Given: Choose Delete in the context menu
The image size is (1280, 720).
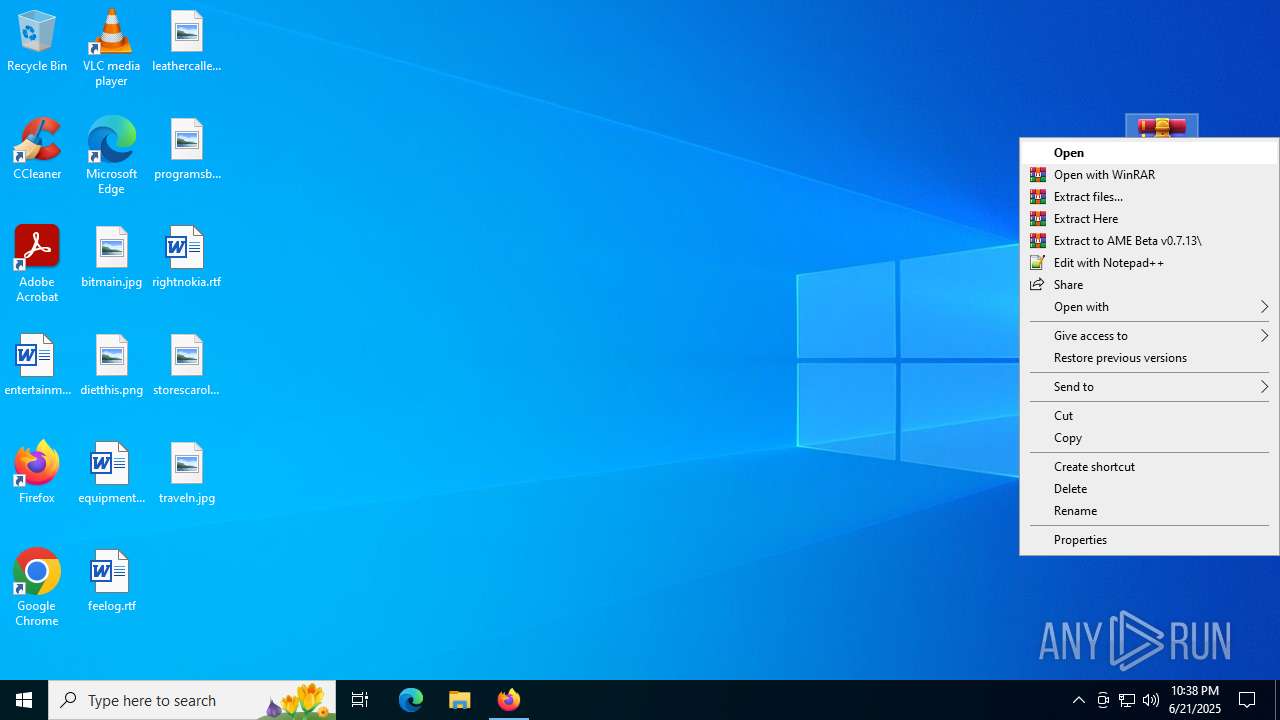Looking at the screenshot, I should (1149, 489).
